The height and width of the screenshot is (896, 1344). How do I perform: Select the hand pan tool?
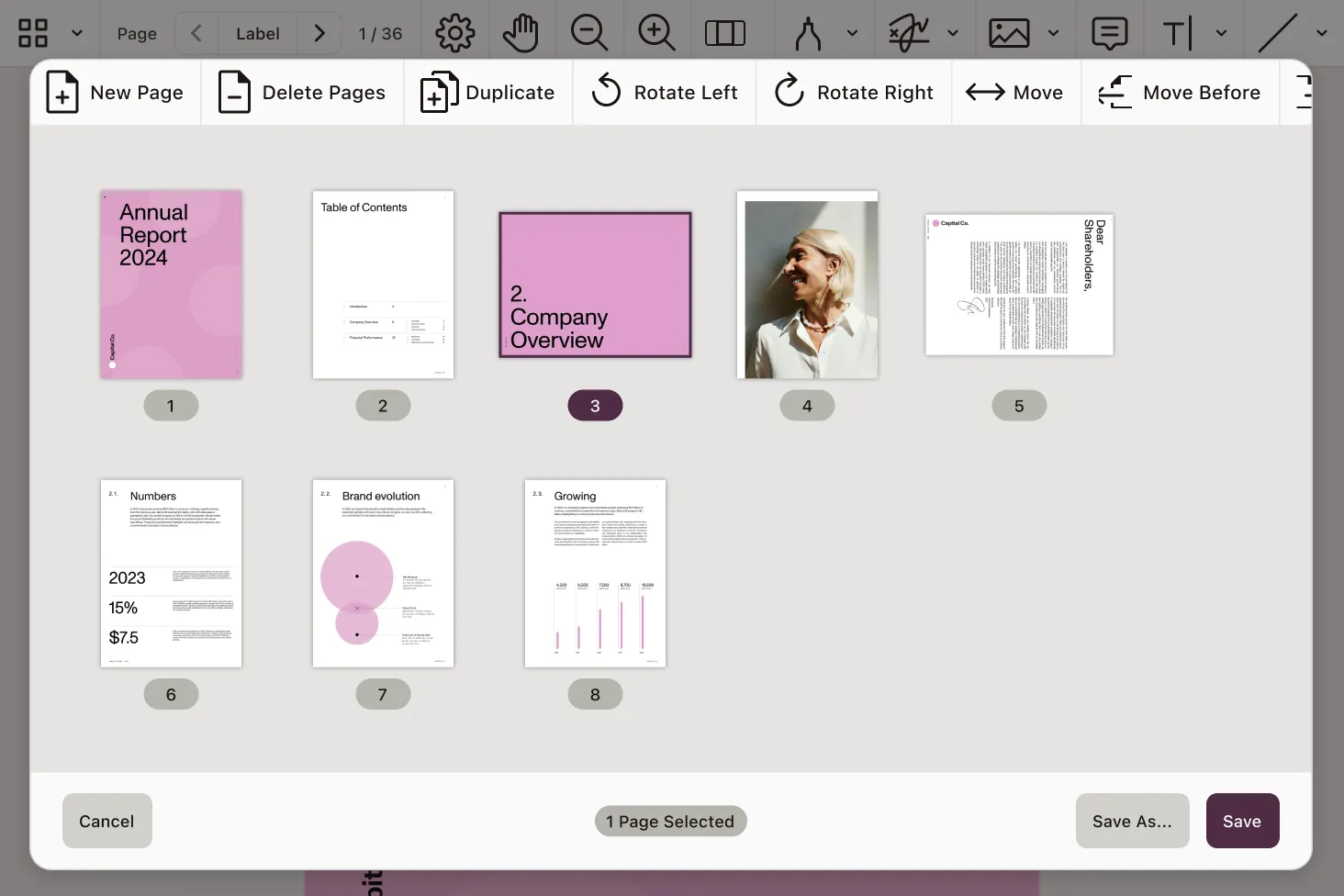click(x=521, y=32)
